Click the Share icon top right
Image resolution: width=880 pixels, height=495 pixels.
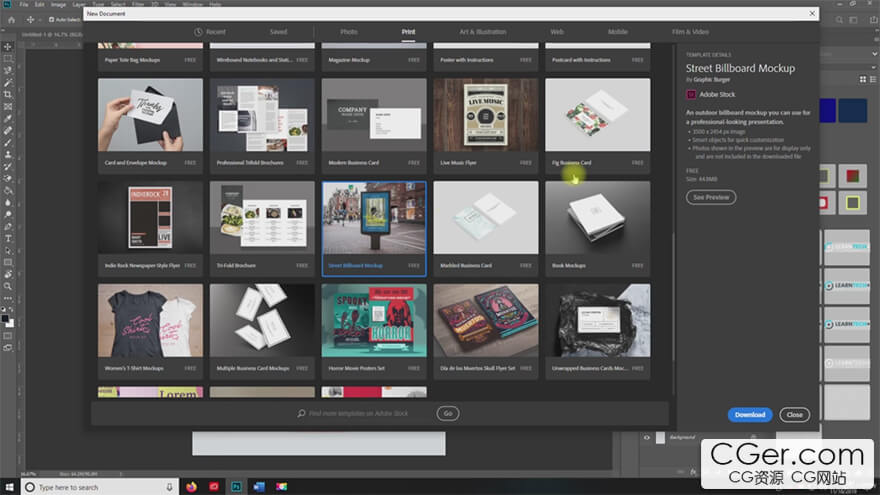[873, 20]
